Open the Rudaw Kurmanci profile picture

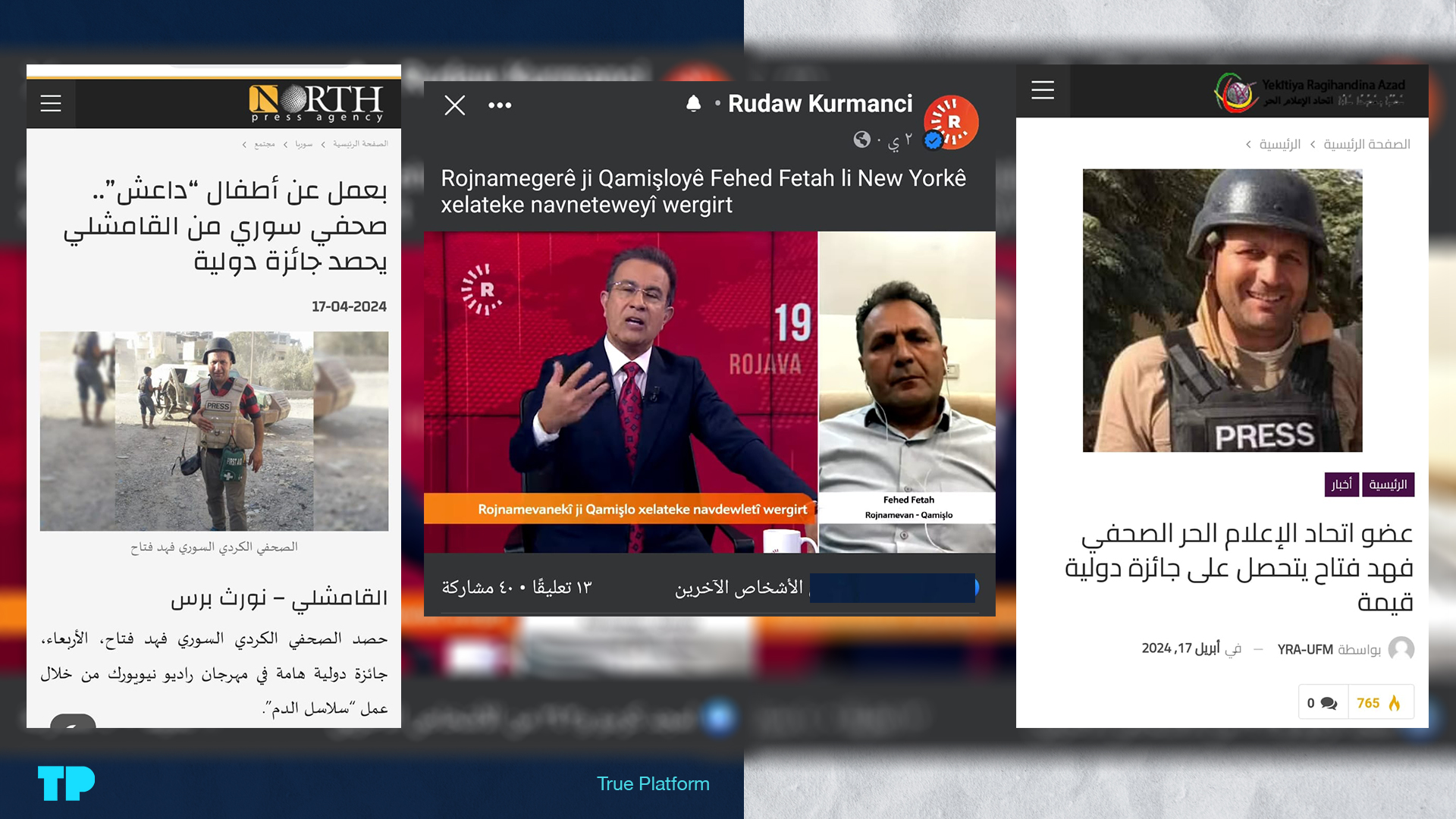pyautogui.click(x=951, y=121)
